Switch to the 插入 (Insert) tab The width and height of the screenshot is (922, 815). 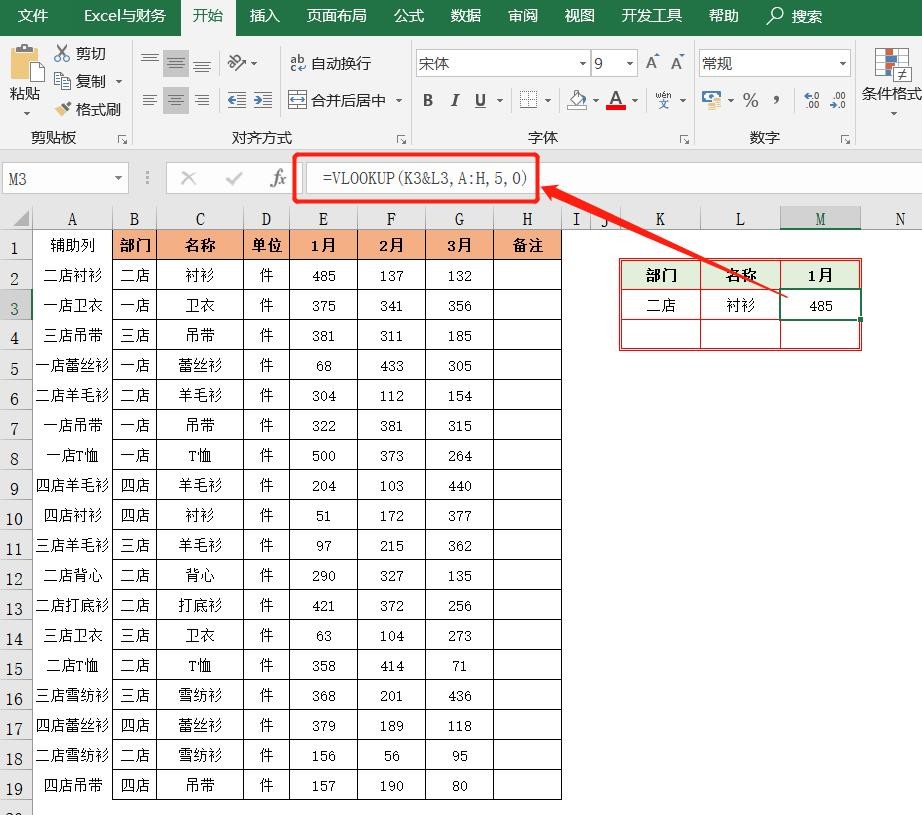pyautogui.click(x=264, y=16)
